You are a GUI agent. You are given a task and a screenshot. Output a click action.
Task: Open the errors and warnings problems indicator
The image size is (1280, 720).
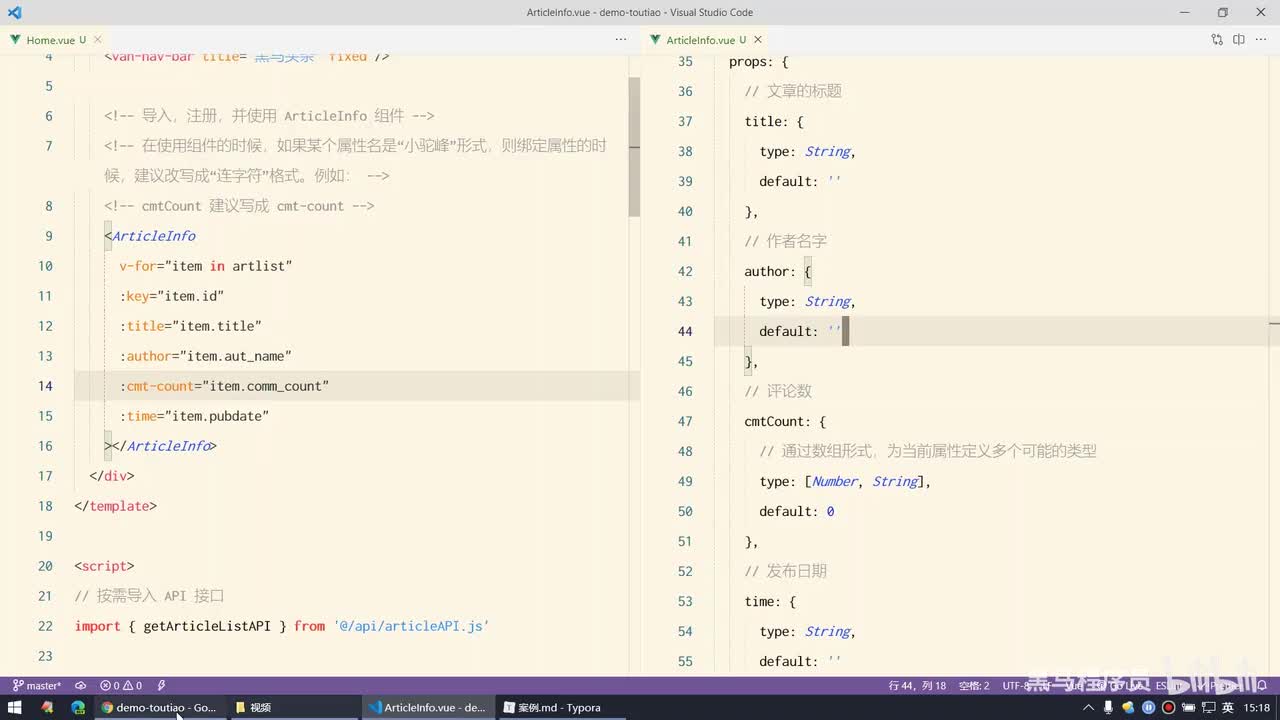coord(121,686)
